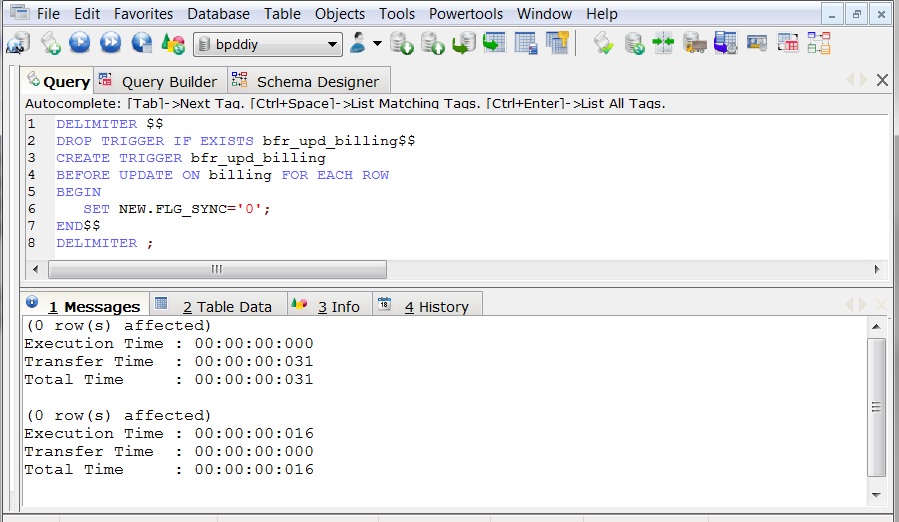
Task: Open the user manager icon
Action: point(357,44)
